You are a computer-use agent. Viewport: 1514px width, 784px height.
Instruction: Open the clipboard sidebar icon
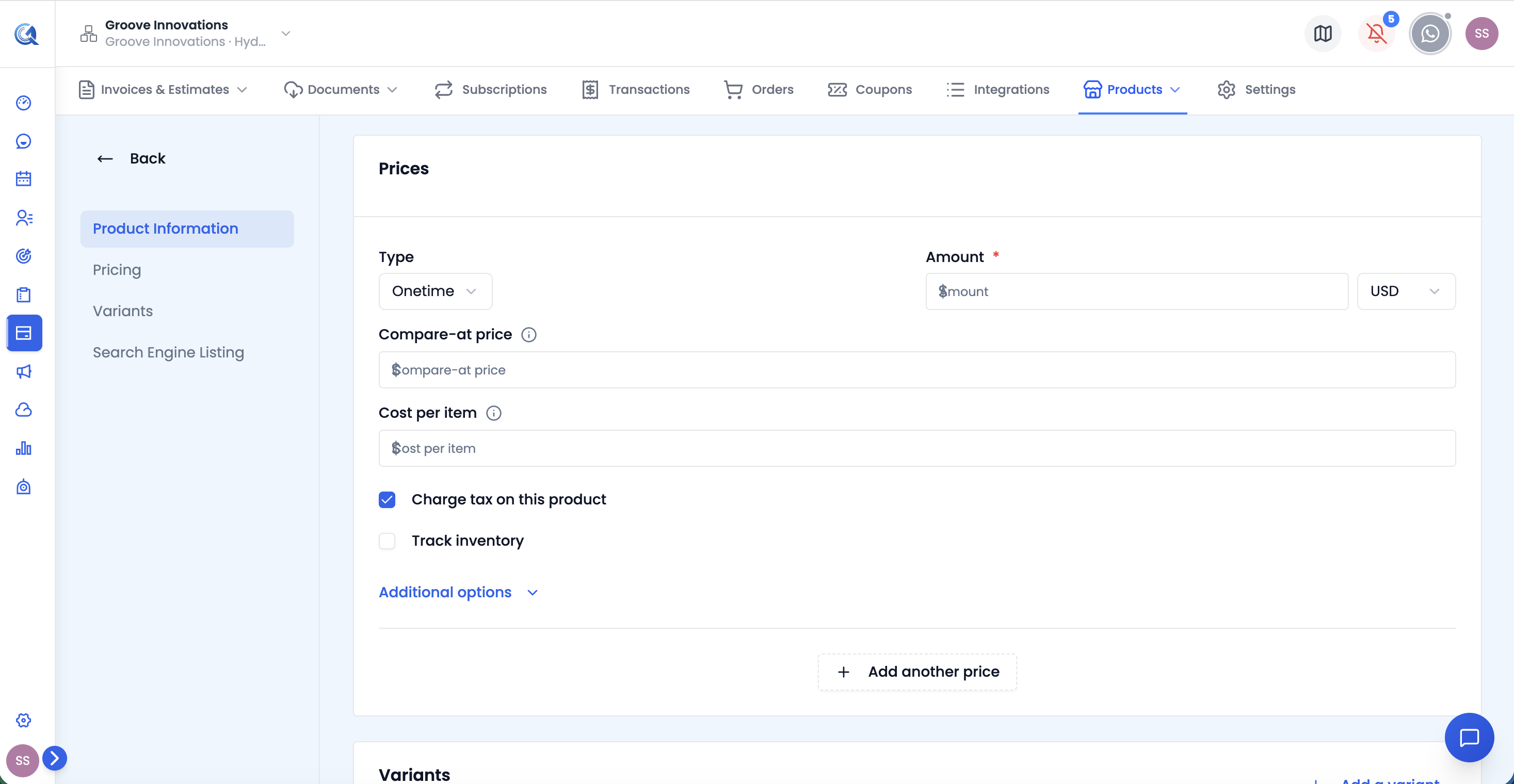[x=24, y=295]
